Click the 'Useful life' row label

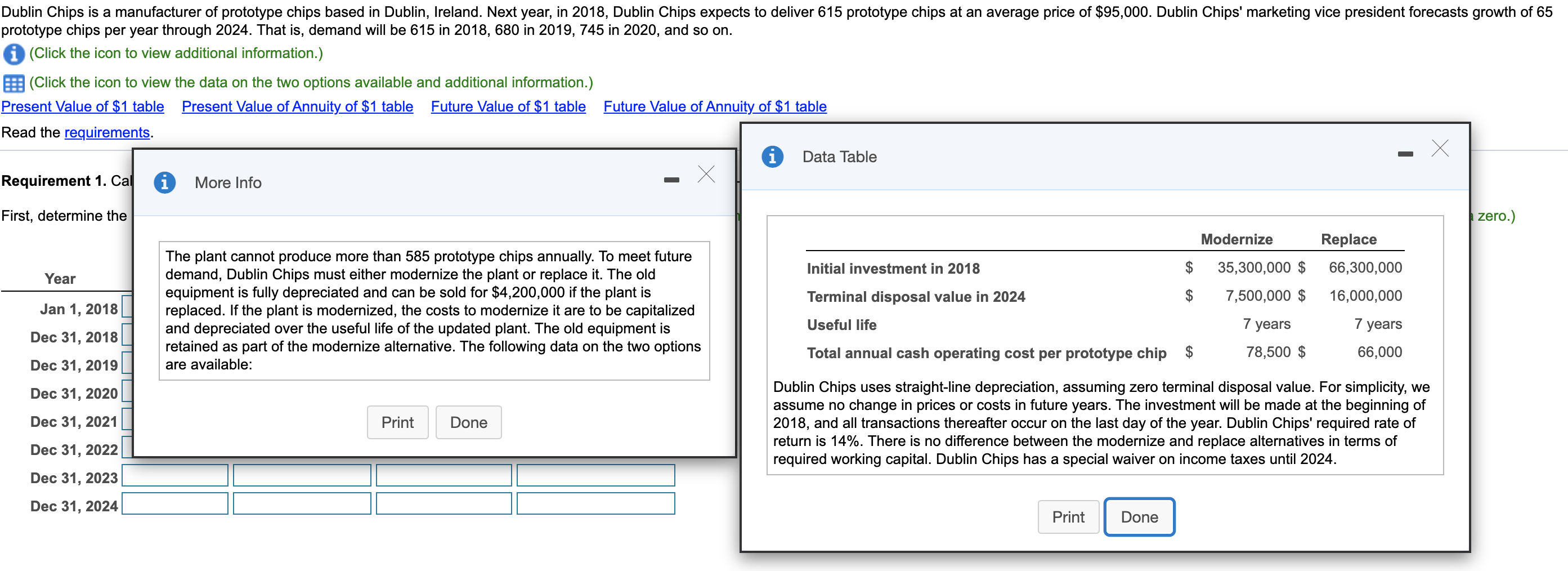point(841,324)
